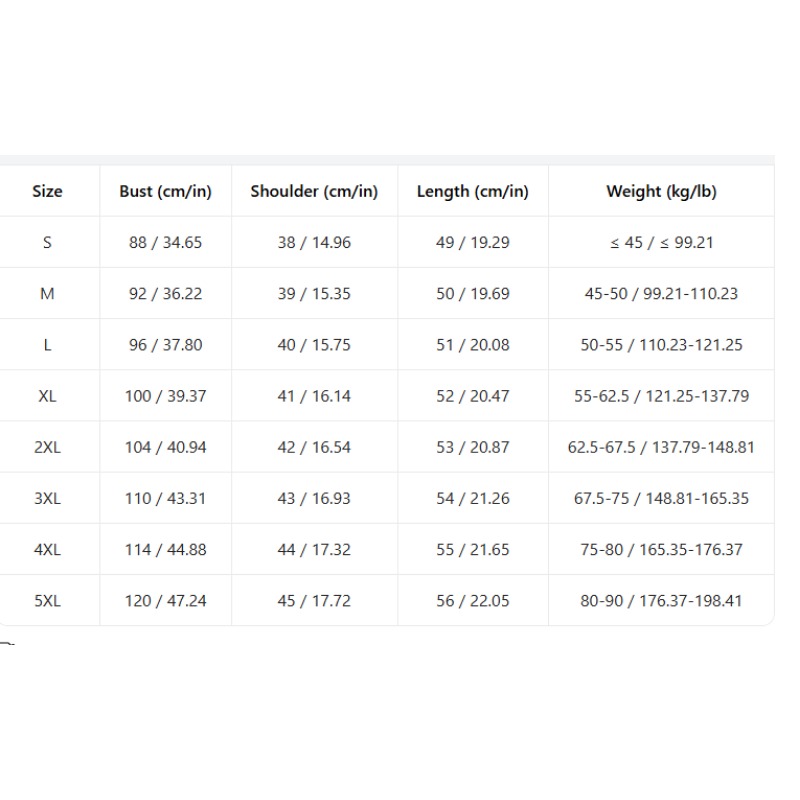The width and height of the screenshot is (800, 800).
Task: Select the Weight (kg/lb) column header
Action: click(661, 191)
